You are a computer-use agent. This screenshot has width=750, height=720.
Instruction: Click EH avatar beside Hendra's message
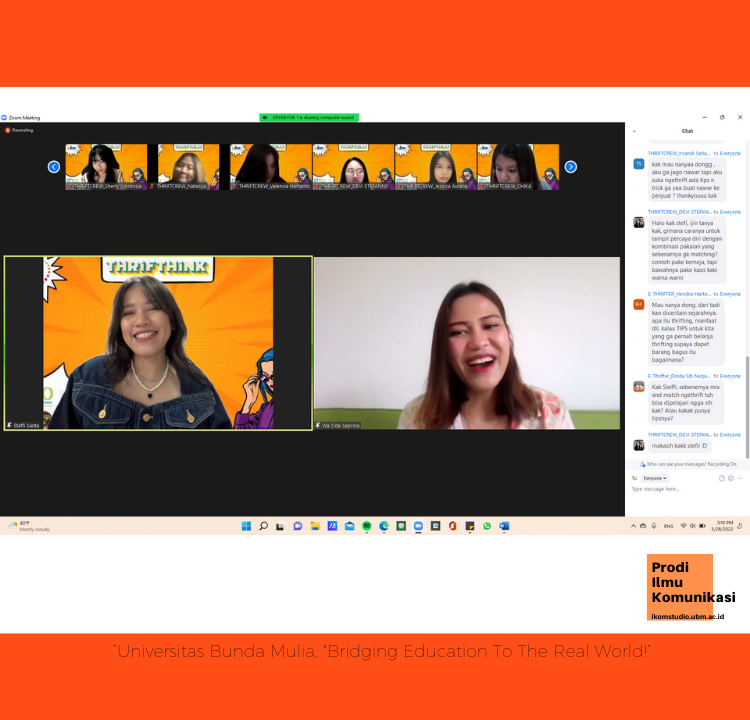pyautogui.click(x=639, y=304)
